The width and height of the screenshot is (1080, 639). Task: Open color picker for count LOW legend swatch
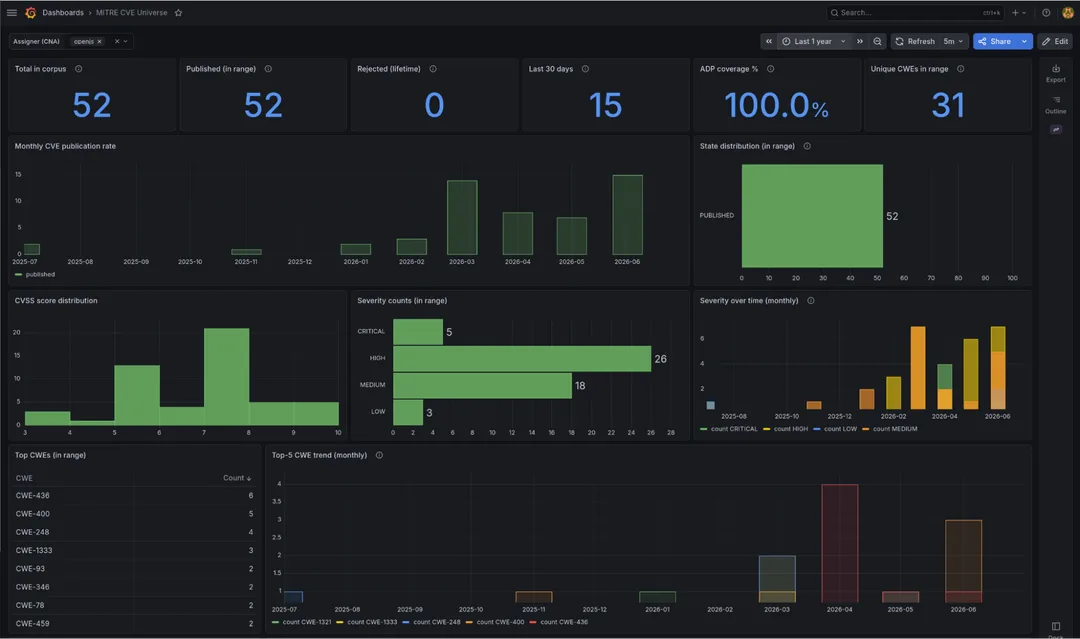[817, 429]
